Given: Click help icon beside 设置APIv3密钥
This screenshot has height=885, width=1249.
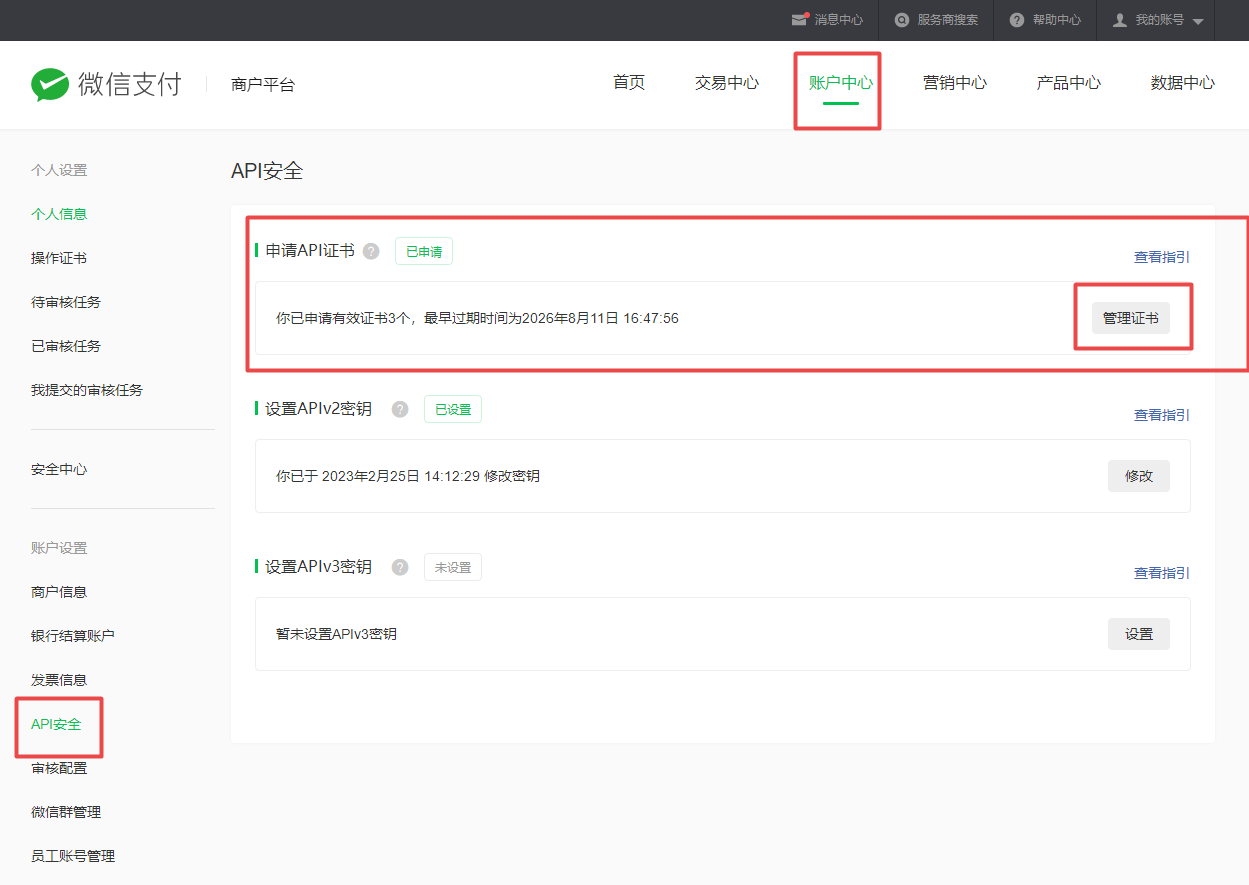Looking at the screenshot, I should (400, 567).
